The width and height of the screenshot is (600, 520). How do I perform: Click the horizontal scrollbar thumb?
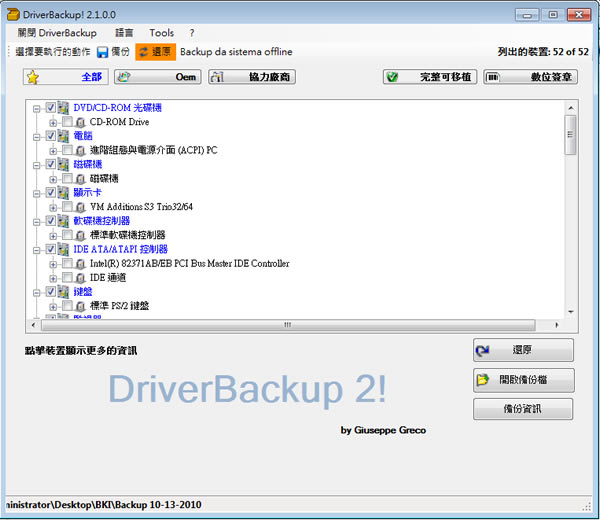click(x=288, y=325)
